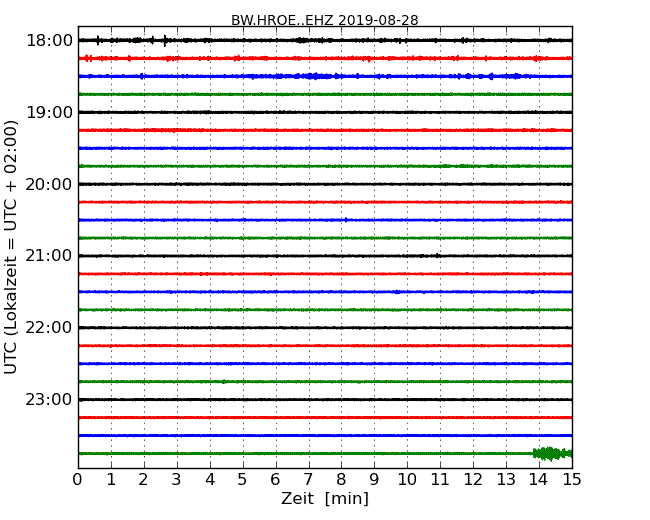Select the 18:00 time label

(49, 41)
